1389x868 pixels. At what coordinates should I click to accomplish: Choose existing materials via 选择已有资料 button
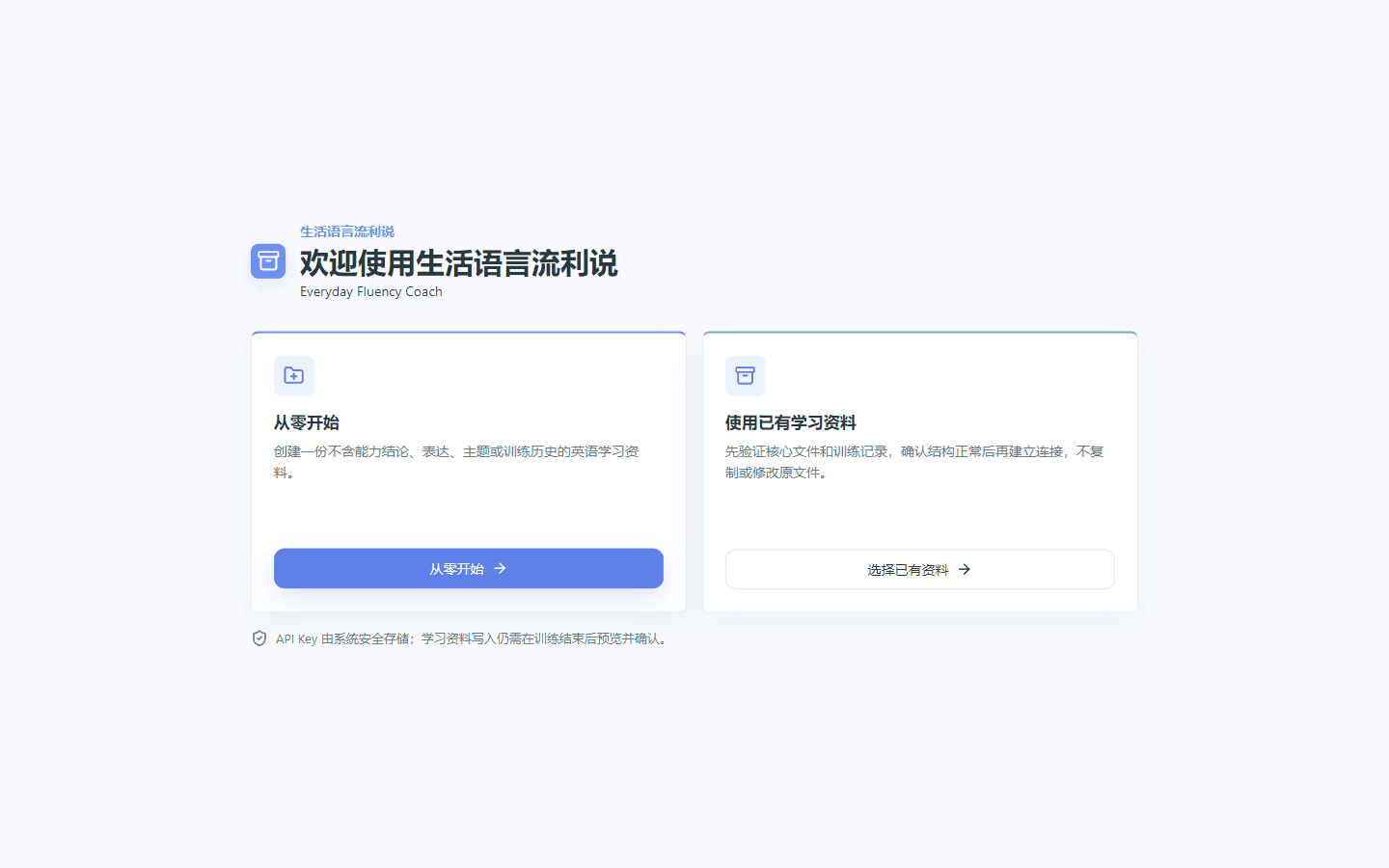[920, 570]
